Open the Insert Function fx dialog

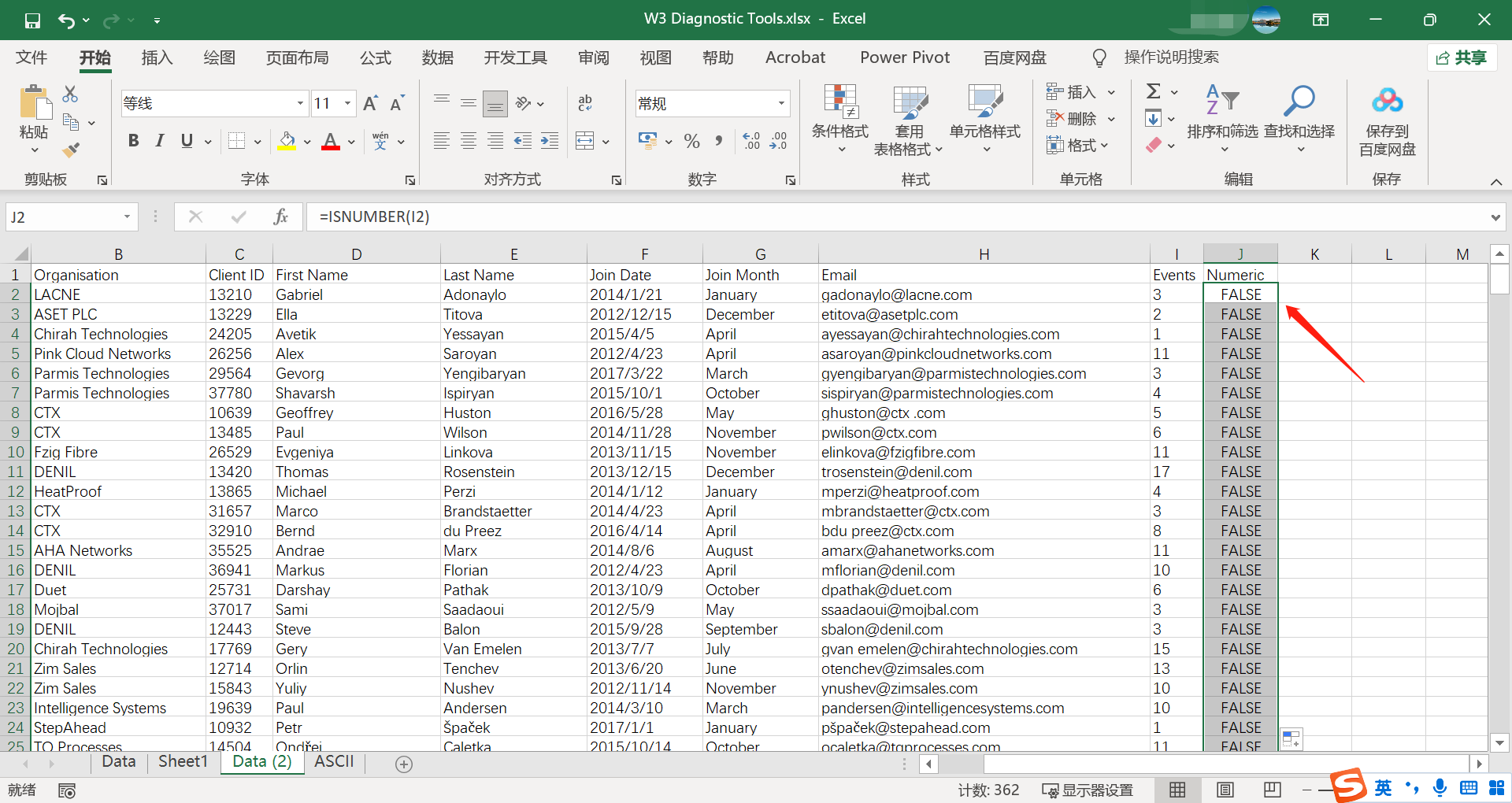coord(280,216)
